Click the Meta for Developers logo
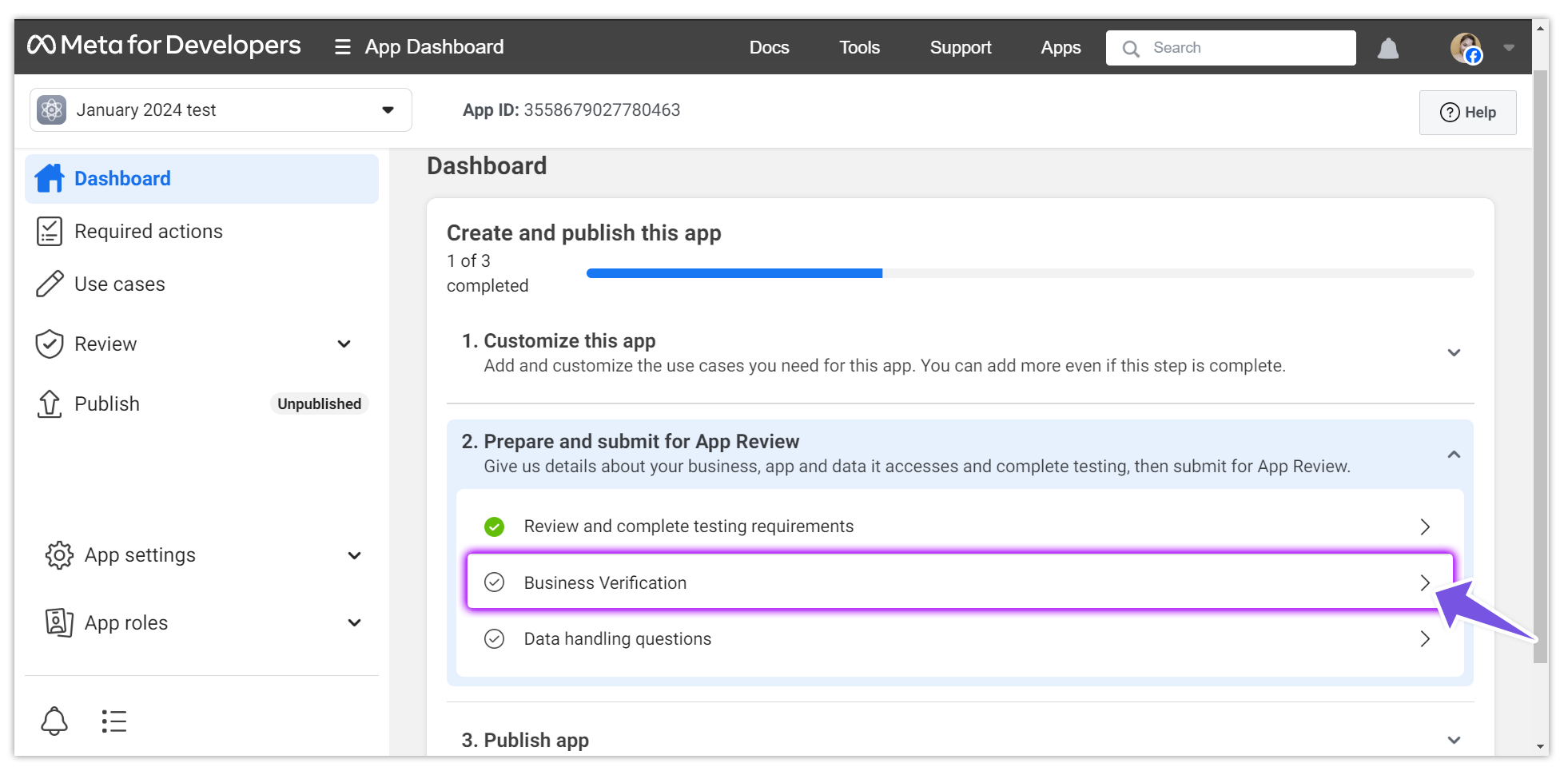 click(164, 46)
